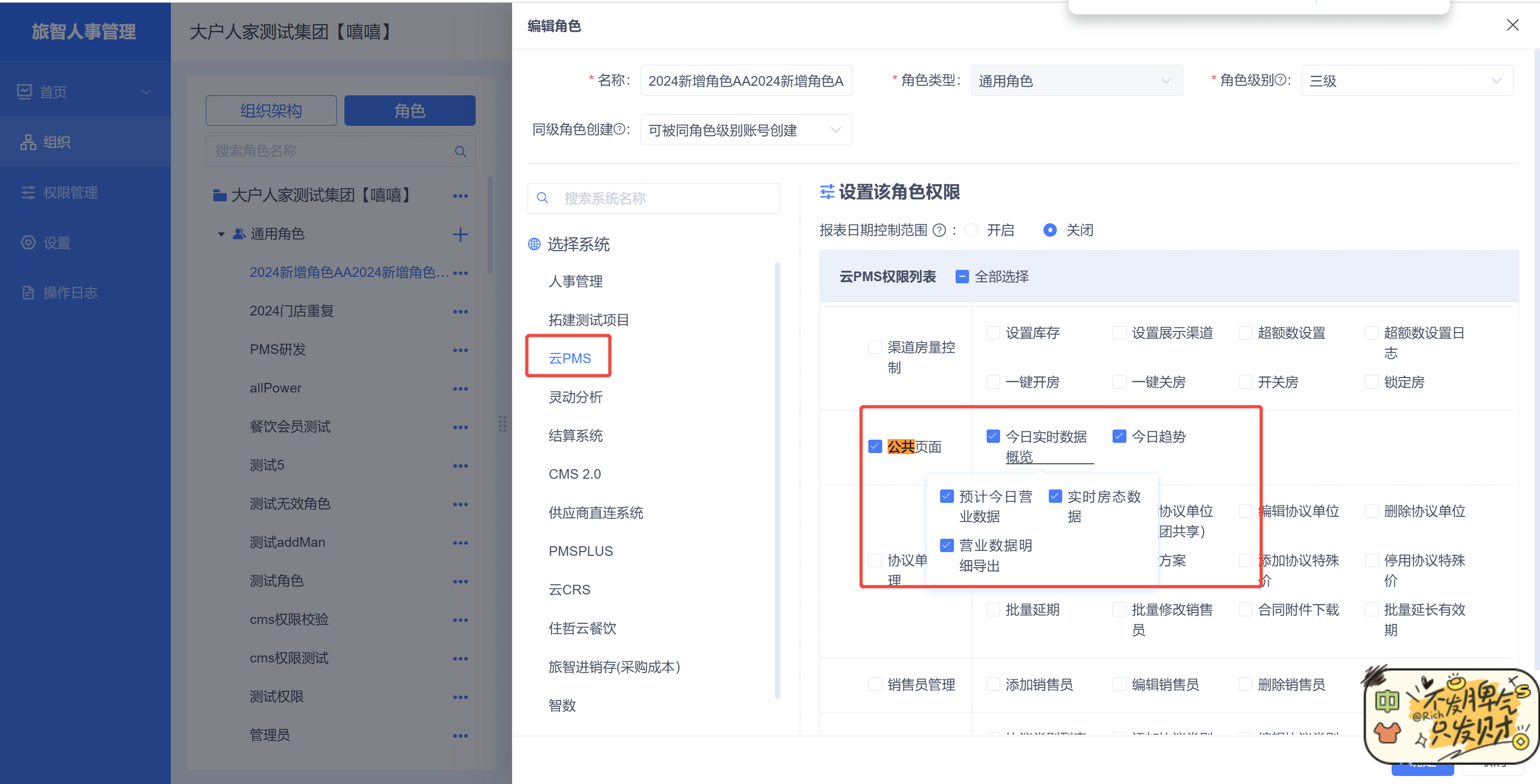The width and height of the screenshot is (1540, 784).
Task: Select 住哲云餐饮 in system list
Action: point(582,628)
